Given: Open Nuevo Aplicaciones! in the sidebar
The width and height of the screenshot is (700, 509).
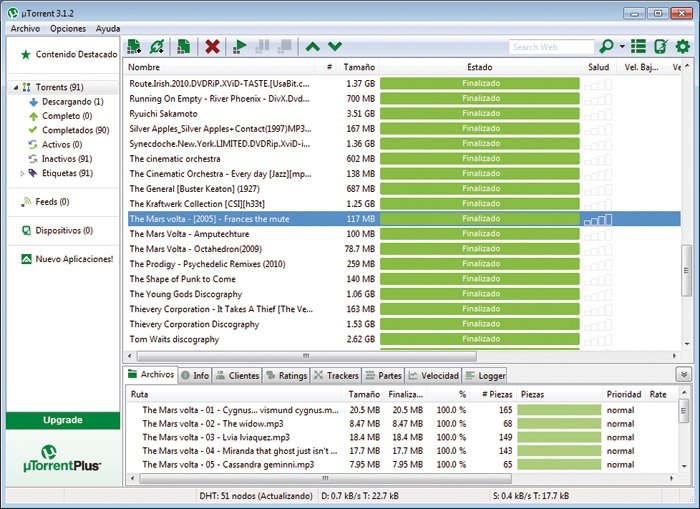Looking at the screenshot, I should 67,259.
